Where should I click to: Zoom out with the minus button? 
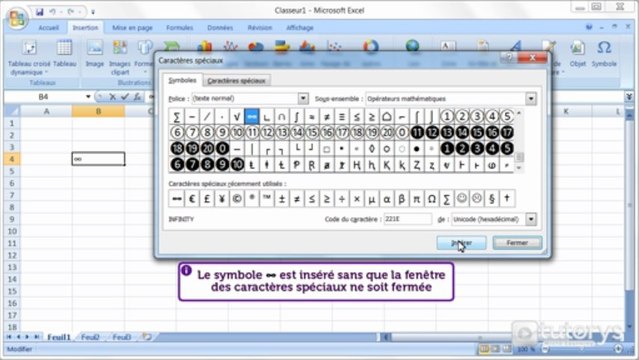546,349
